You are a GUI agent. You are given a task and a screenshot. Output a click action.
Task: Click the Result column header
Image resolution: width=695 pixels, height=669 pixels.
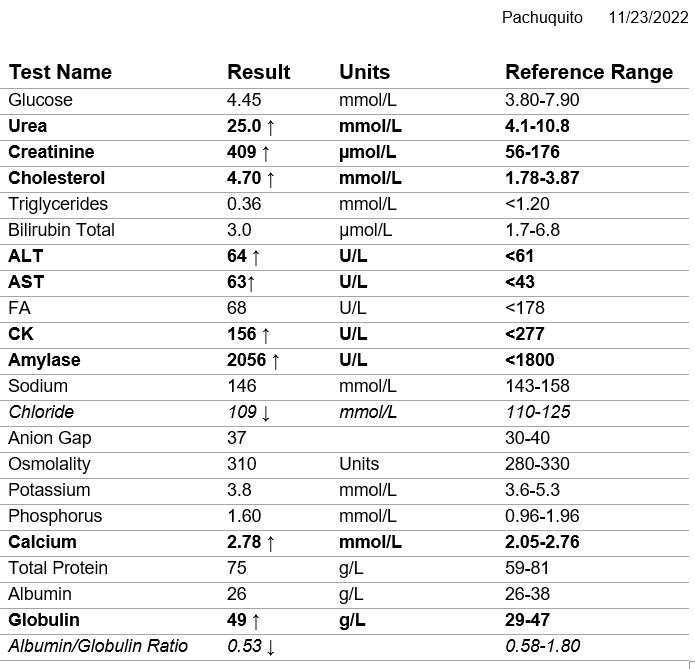click(258, 72)
